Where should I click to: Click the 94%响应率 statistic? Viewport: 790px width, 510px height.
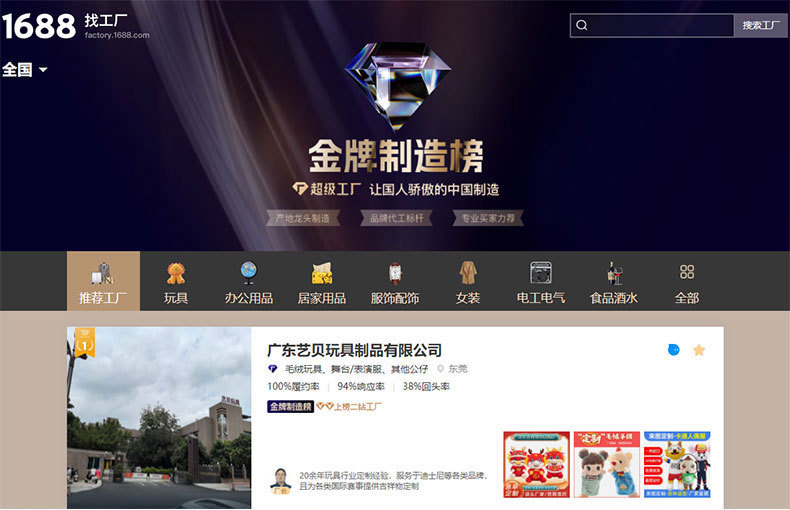pyautogui.click(x=361, y=387)
